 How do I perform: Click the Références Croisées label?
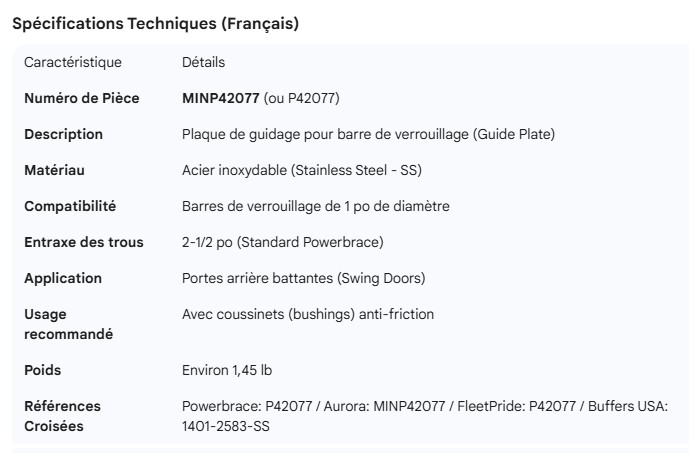coord(63,416)
